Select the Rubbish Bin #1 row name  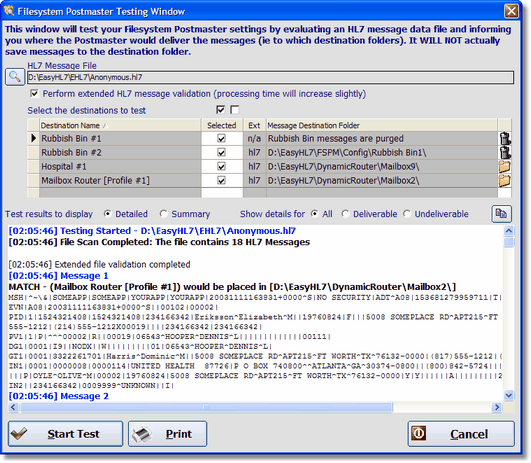(120, 139)
